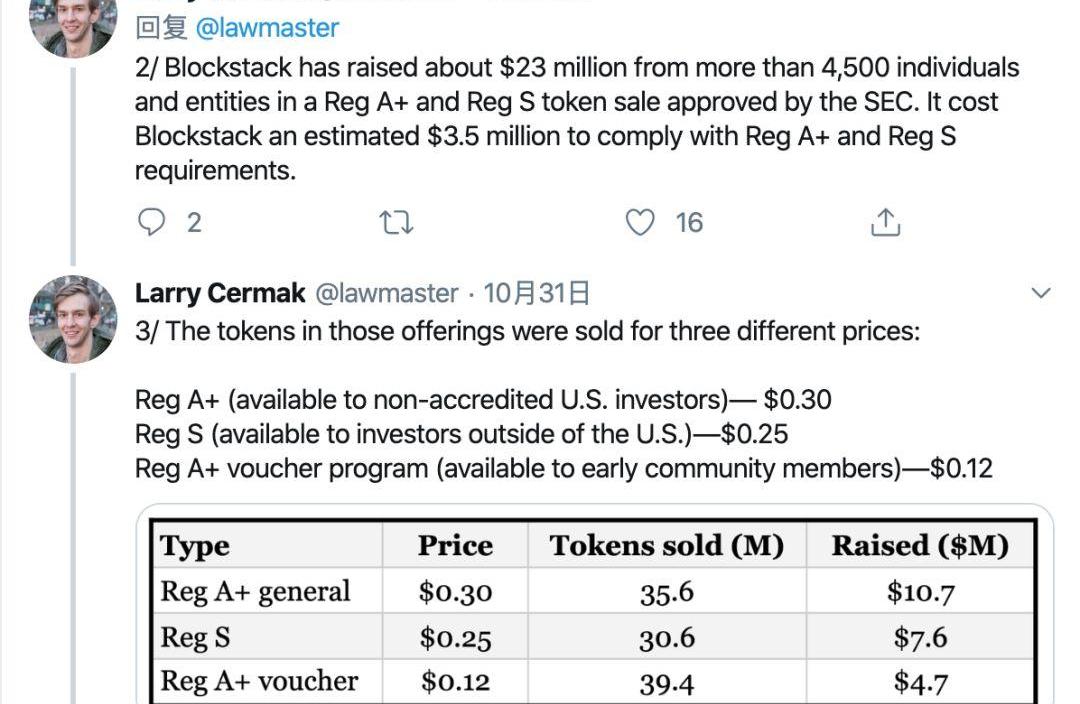Image resolution: width=1080 pixels, height=704 pixels.
Task: Click the 2/ Blockstack tweet text
Action: (577, 118)
